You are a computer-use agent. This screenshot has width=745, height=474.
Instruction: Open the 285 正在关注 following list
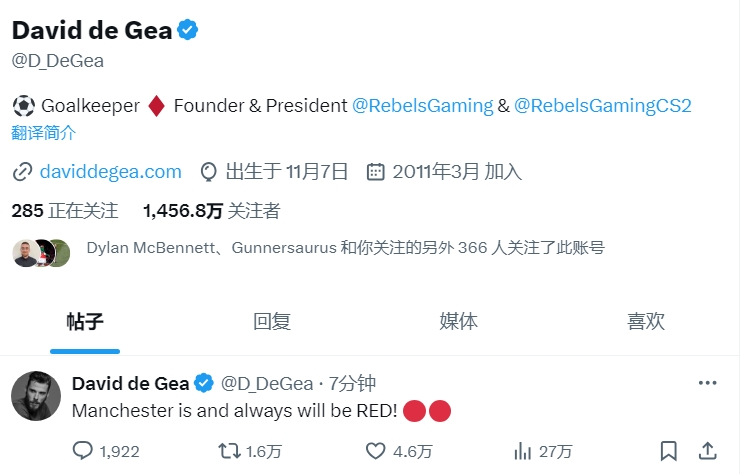[x=65, y=211]
